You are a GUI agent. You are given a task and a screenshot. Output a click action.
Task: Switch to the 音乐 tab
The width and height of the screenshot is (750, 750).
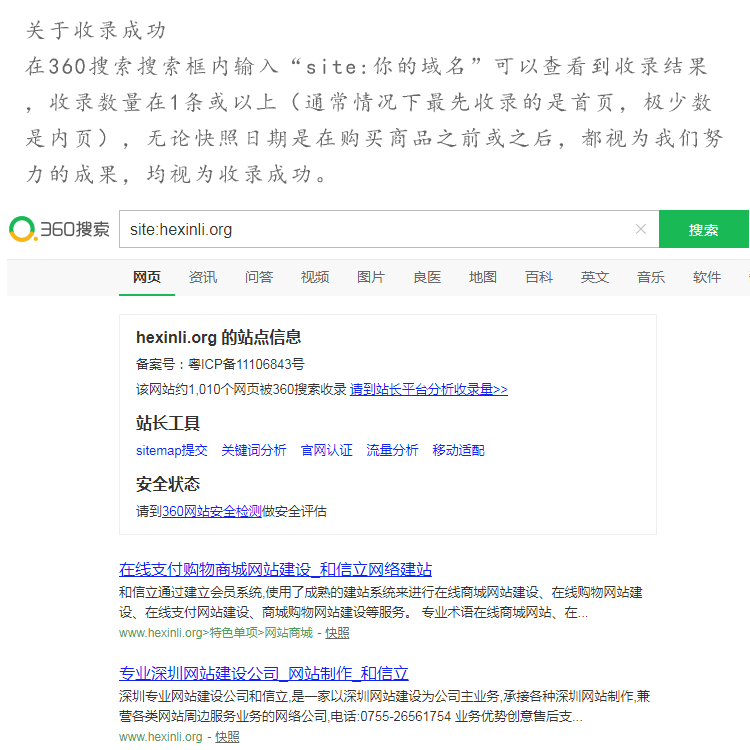pos(651,277)
